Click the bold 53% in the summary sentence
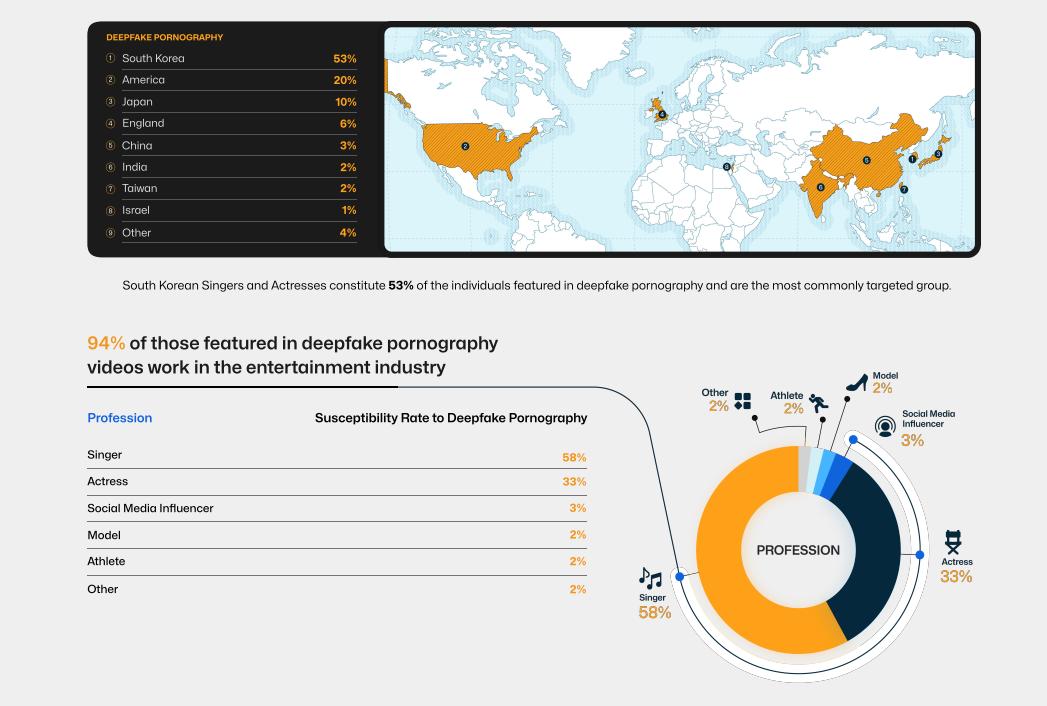The image size is (1047, 706). (401, 285)
